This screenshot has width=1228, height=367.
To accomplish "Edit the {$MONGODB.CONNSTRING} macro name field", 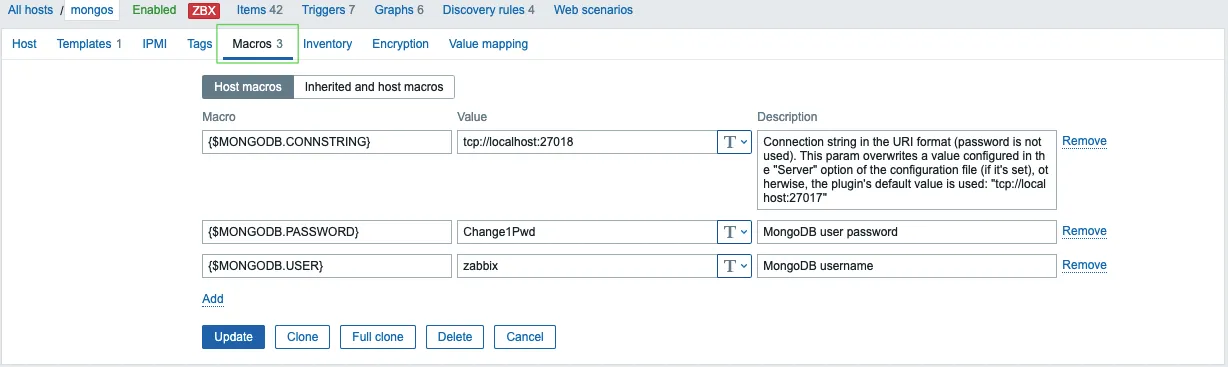I will point(327,142).
